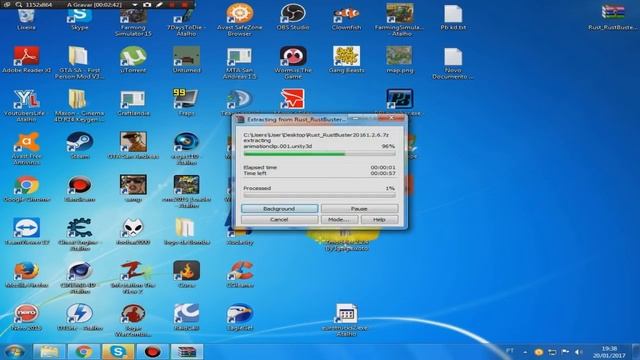Select the MTA San Andreas 1.5 icon
Image resolution: width=640 pixels, height=360 pixels.
(x=240, y=63)
